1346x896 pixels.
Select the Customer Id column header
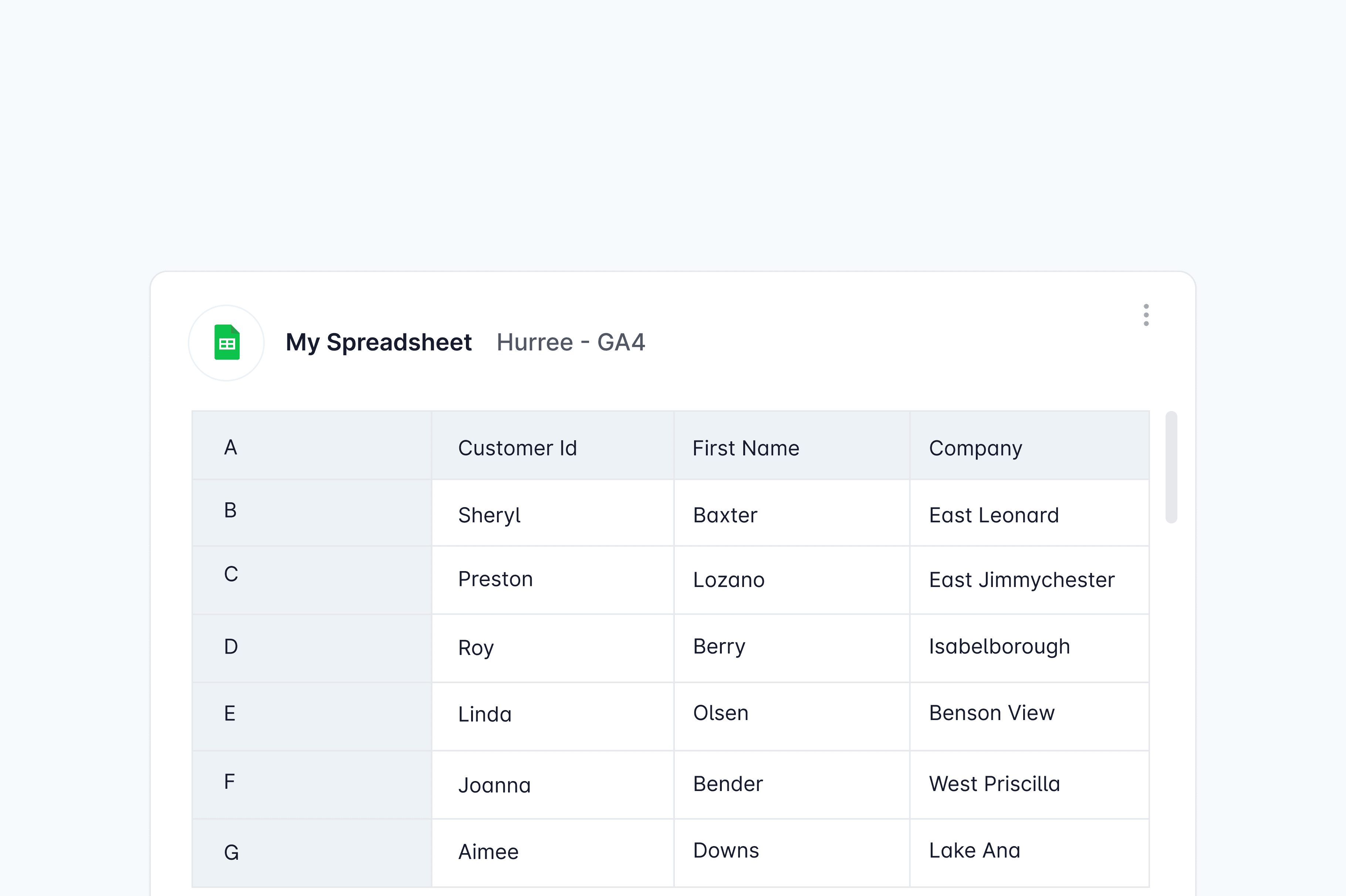click(x=517, y=447)
